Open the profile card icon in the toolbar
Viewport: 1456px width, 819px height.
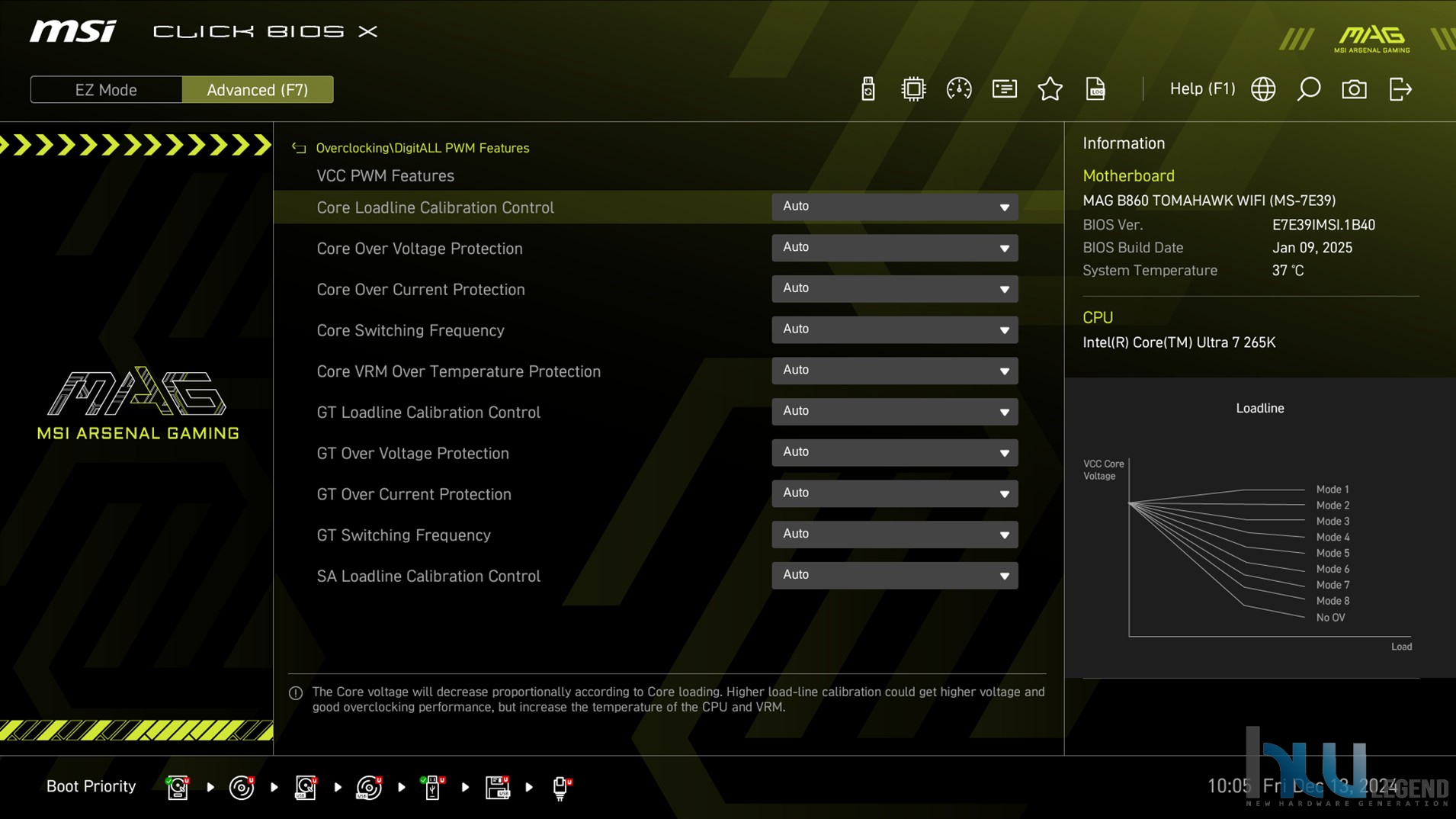(x=1004, y=89)
